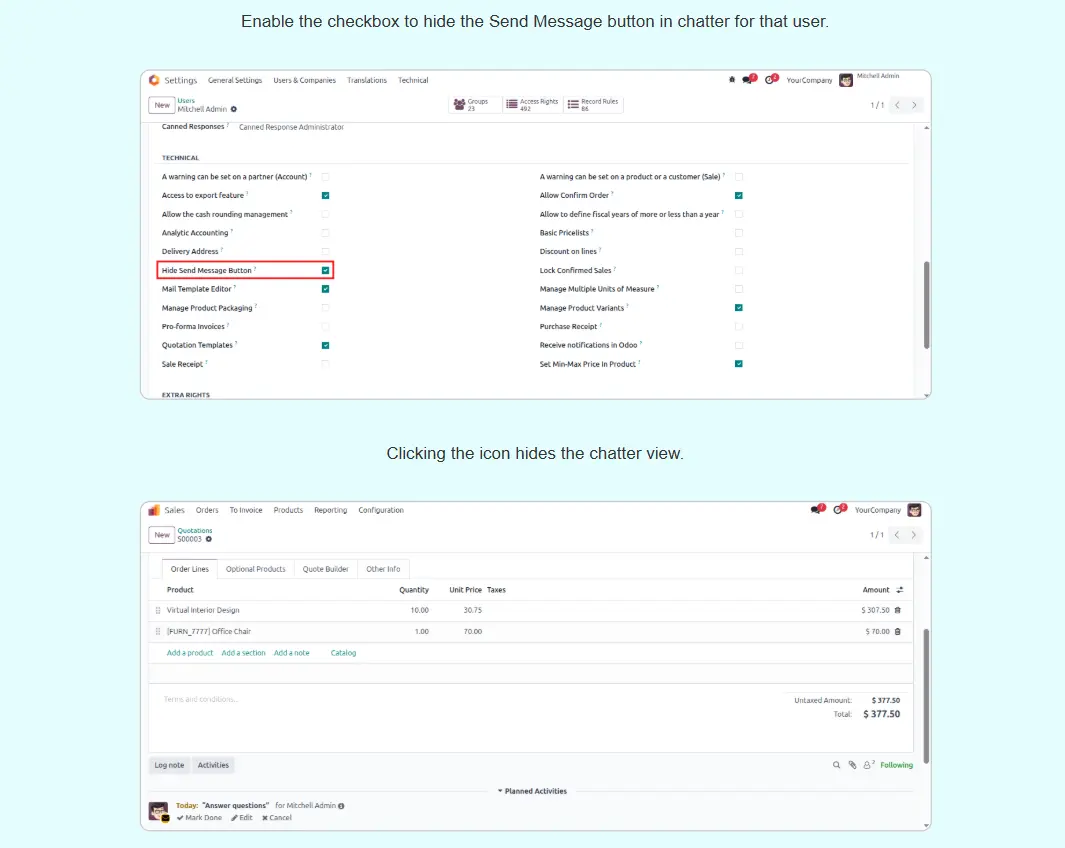Open the Reporting menu in Sales
This screenshot has height=848, width=1065.
point(330,510)
